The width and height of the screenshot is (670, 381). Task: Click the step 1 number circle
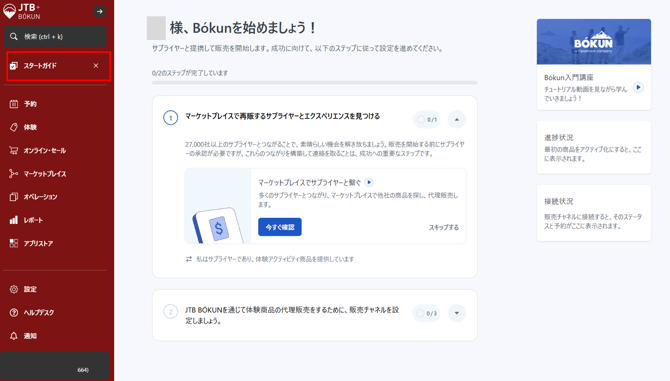(x=170, y=118)
